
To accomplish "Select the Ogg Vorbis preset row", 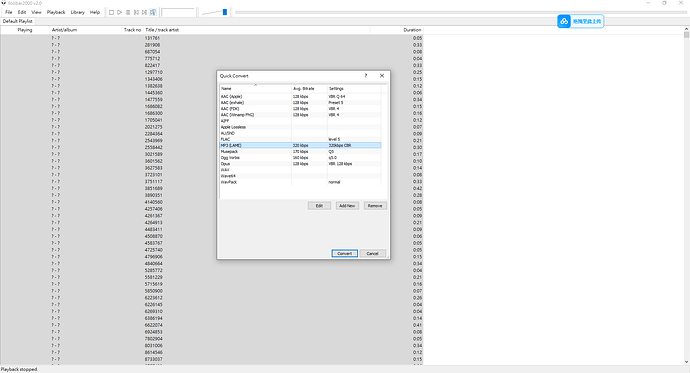I will coord(300,157).
